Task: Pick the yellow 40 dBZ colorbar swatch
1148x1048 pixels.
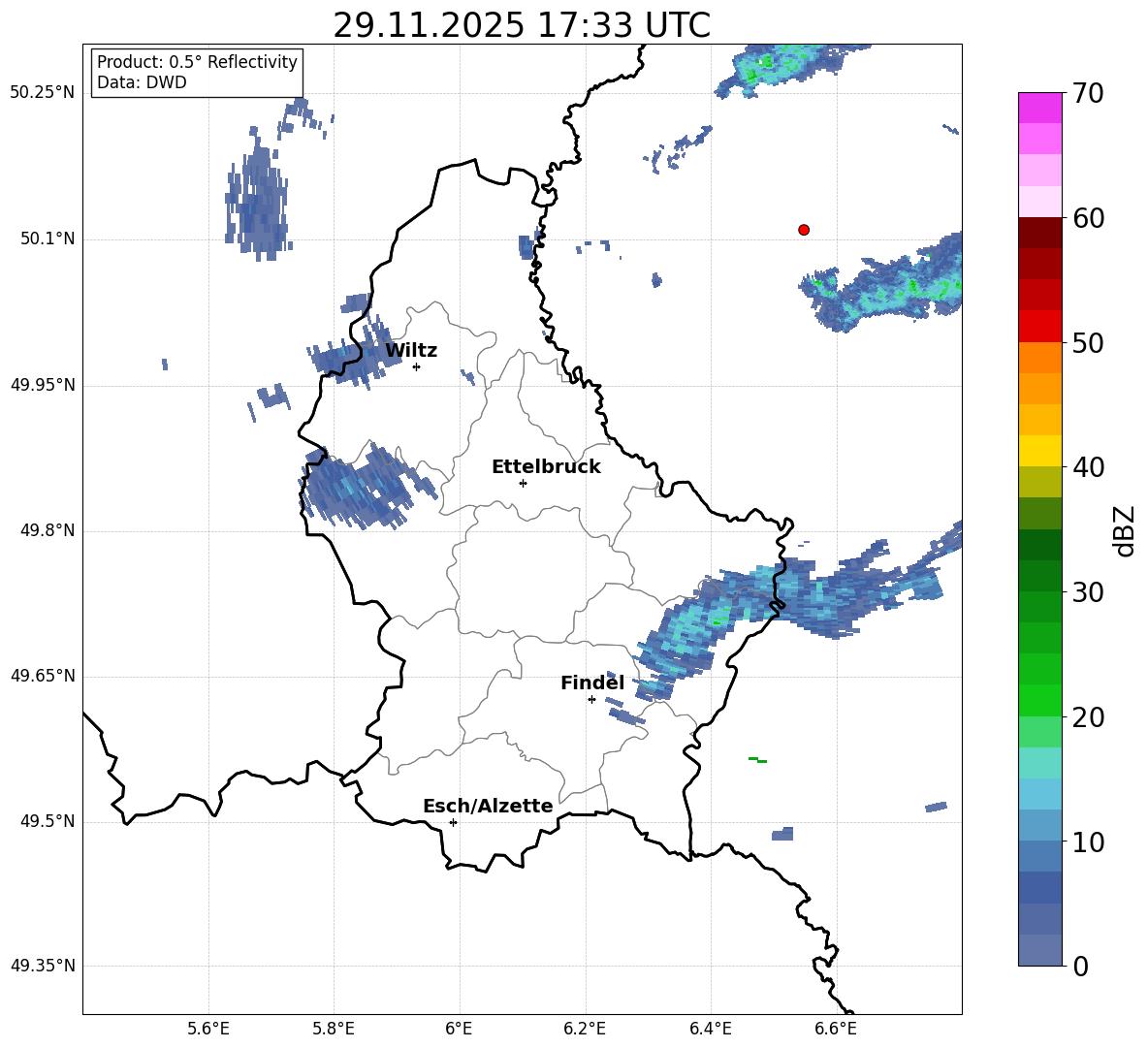Action: 1040,451
